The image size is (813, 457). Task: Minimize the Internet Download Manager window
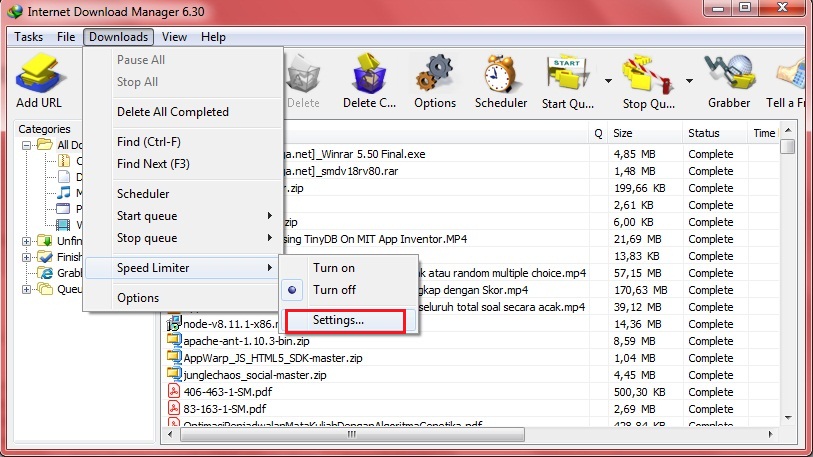pyautogui.click(x=718, y=8)
